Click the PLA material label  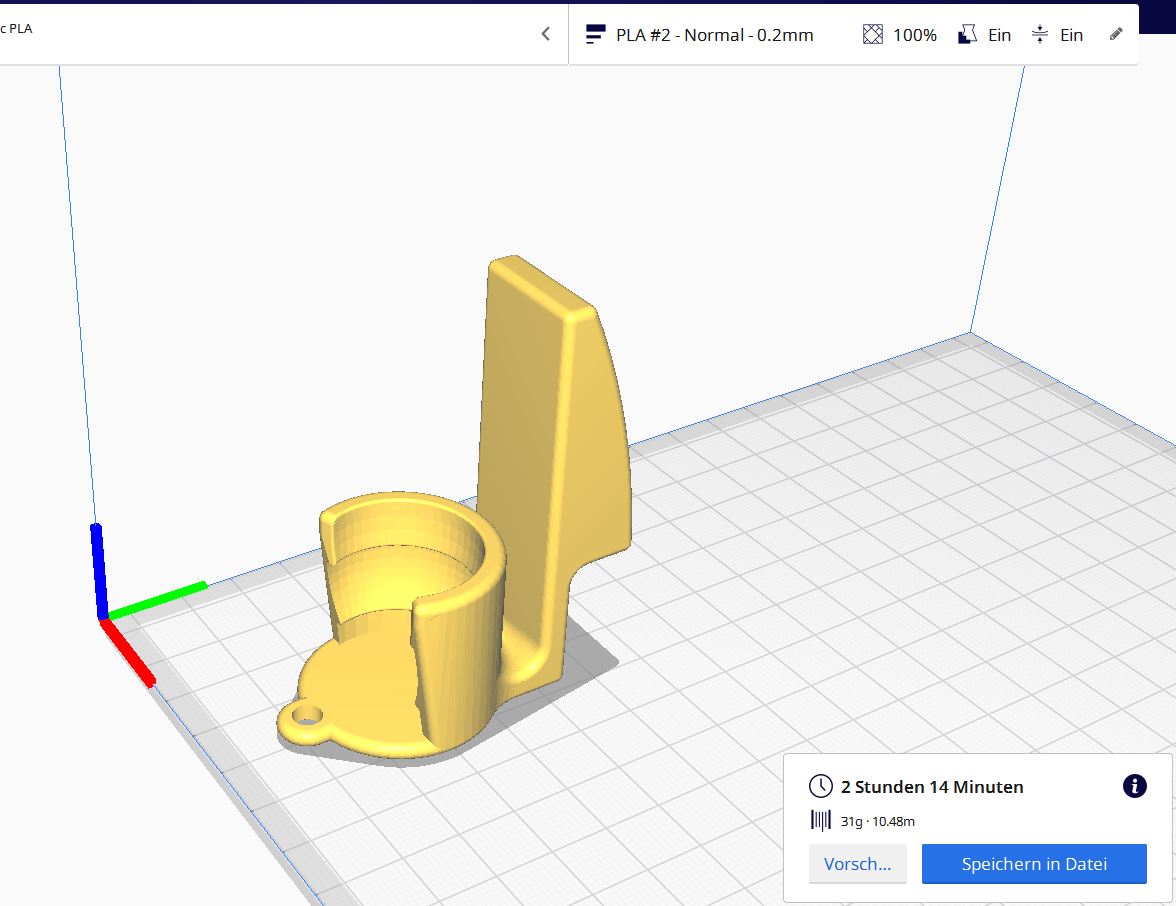pos(16,28)
